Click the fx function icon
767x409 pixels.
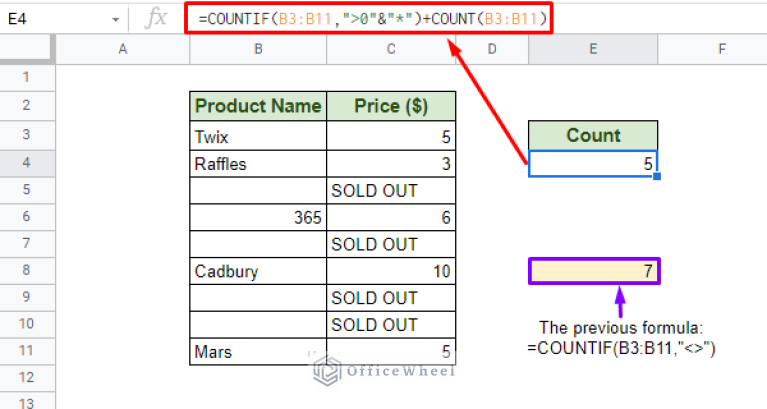tap(157, 19)
